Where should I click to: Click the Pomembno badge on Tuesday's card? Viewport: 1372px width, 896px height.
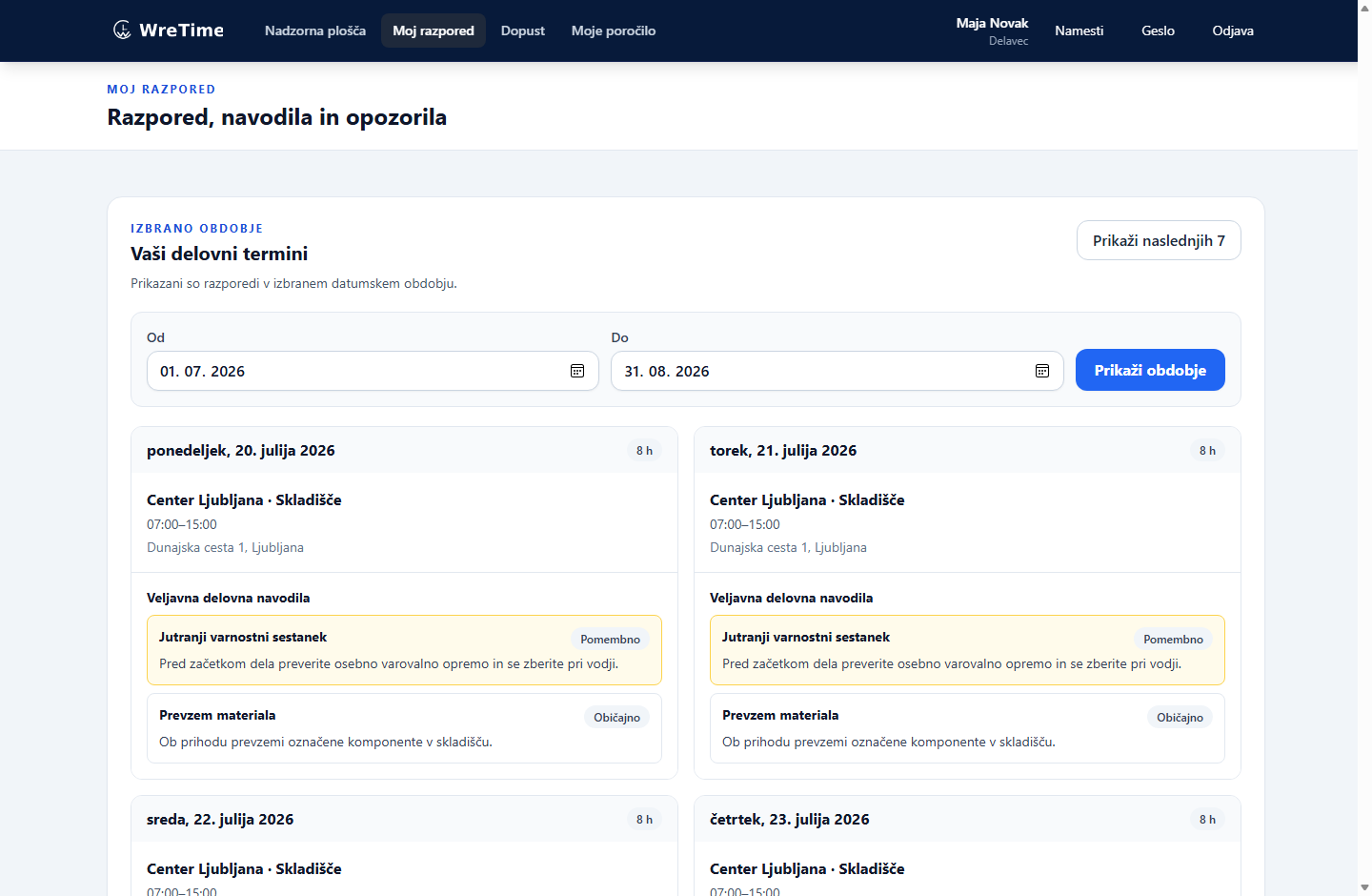[1173, 640]
